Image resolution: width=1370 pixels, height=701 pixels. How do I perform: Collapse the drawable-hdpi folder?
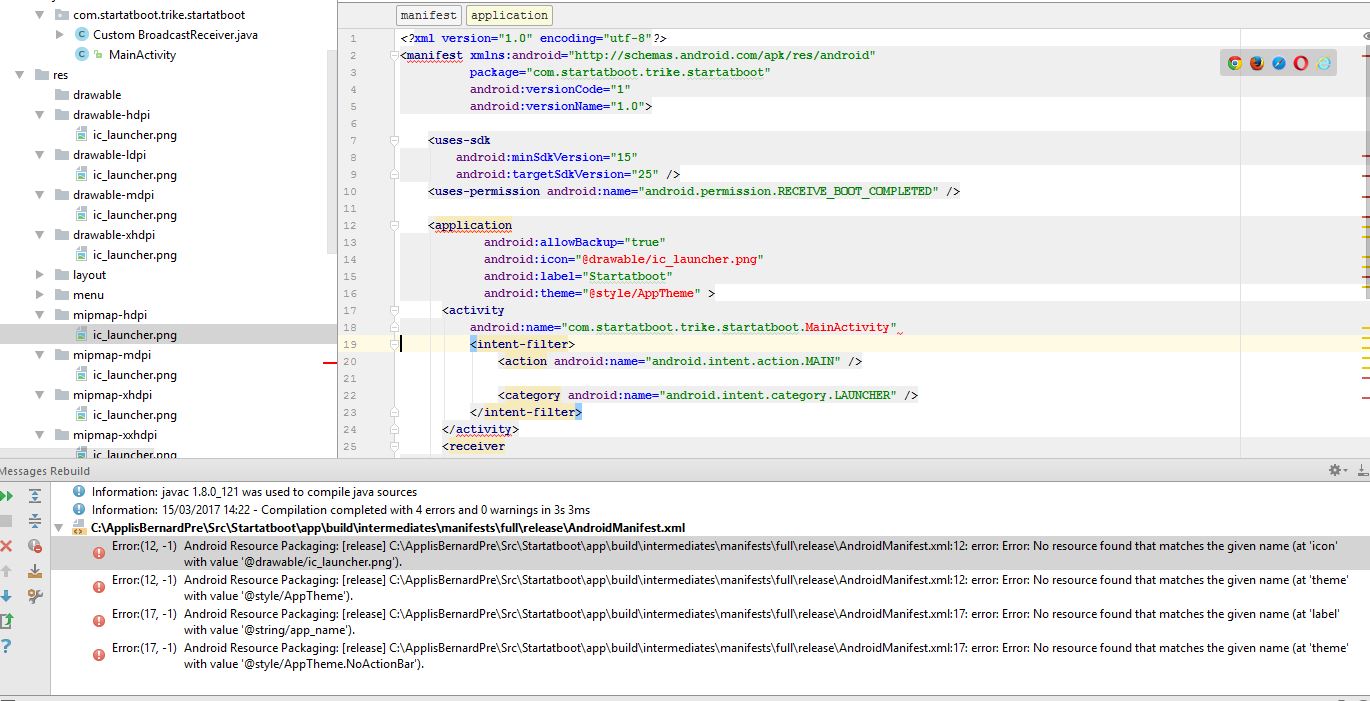[40, 115]
